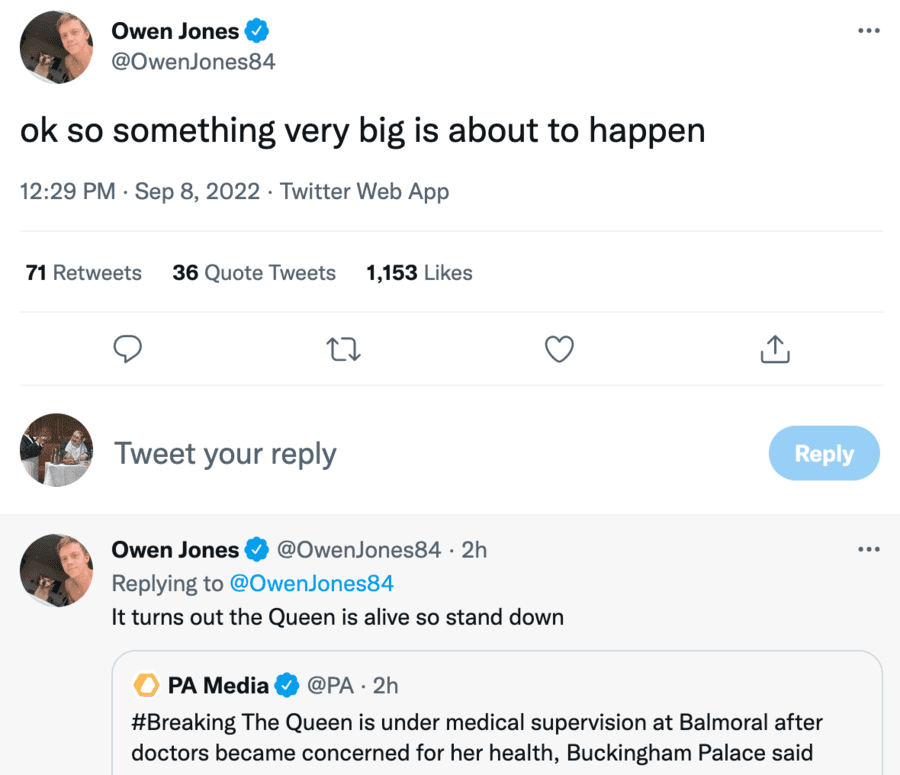Click verified badge beside top Owen Jones name

tap(257, 32)
